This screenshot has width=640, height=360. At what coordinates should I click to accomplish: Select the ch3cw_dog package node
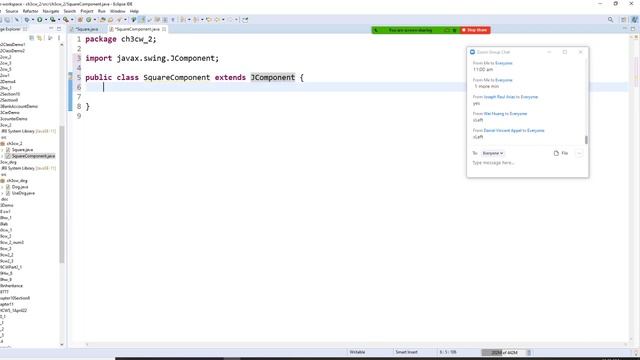pyautogui.click(x=17, y=181)
